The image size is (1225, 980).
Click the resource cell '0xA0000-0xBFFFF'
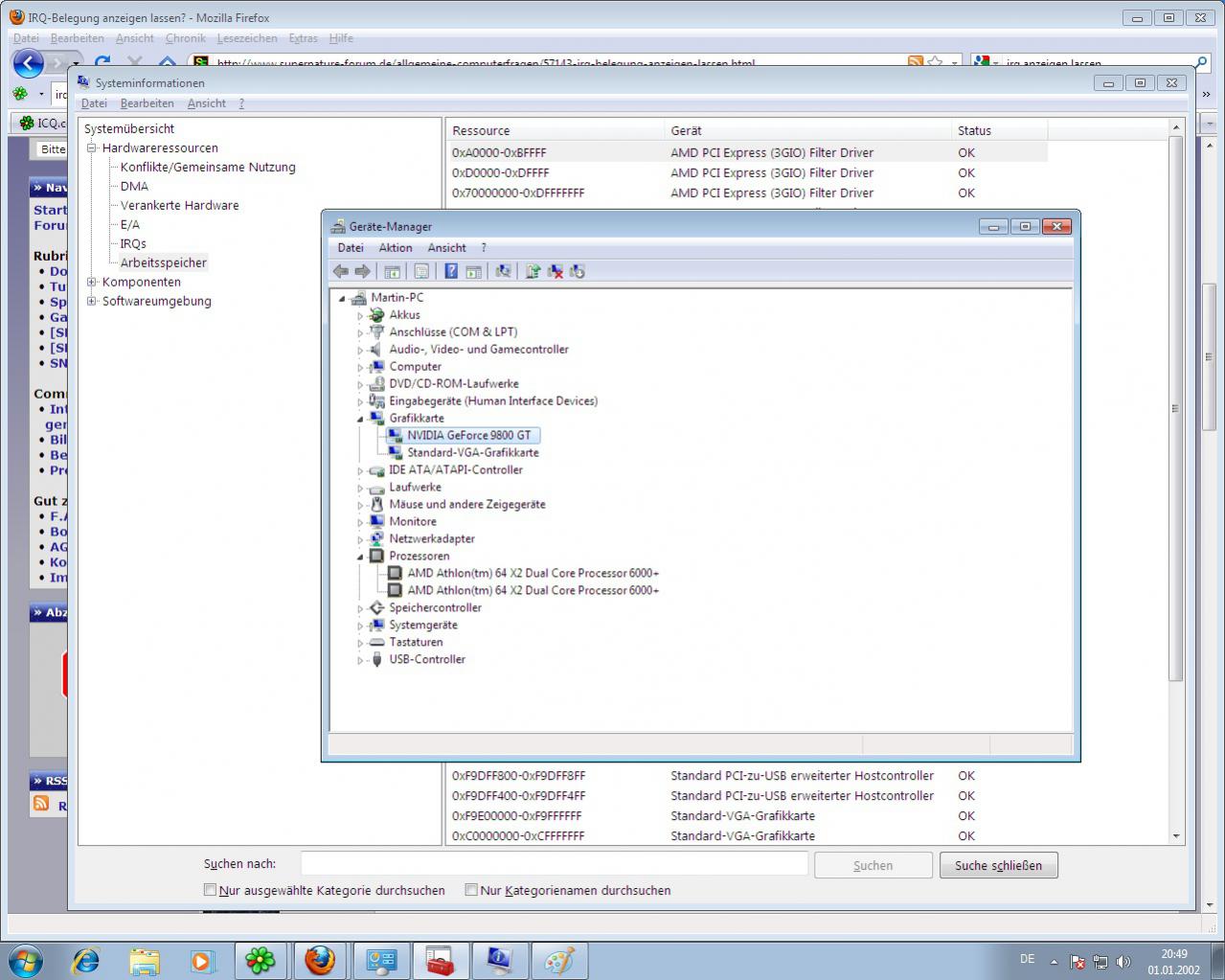[x=499, y=152]
